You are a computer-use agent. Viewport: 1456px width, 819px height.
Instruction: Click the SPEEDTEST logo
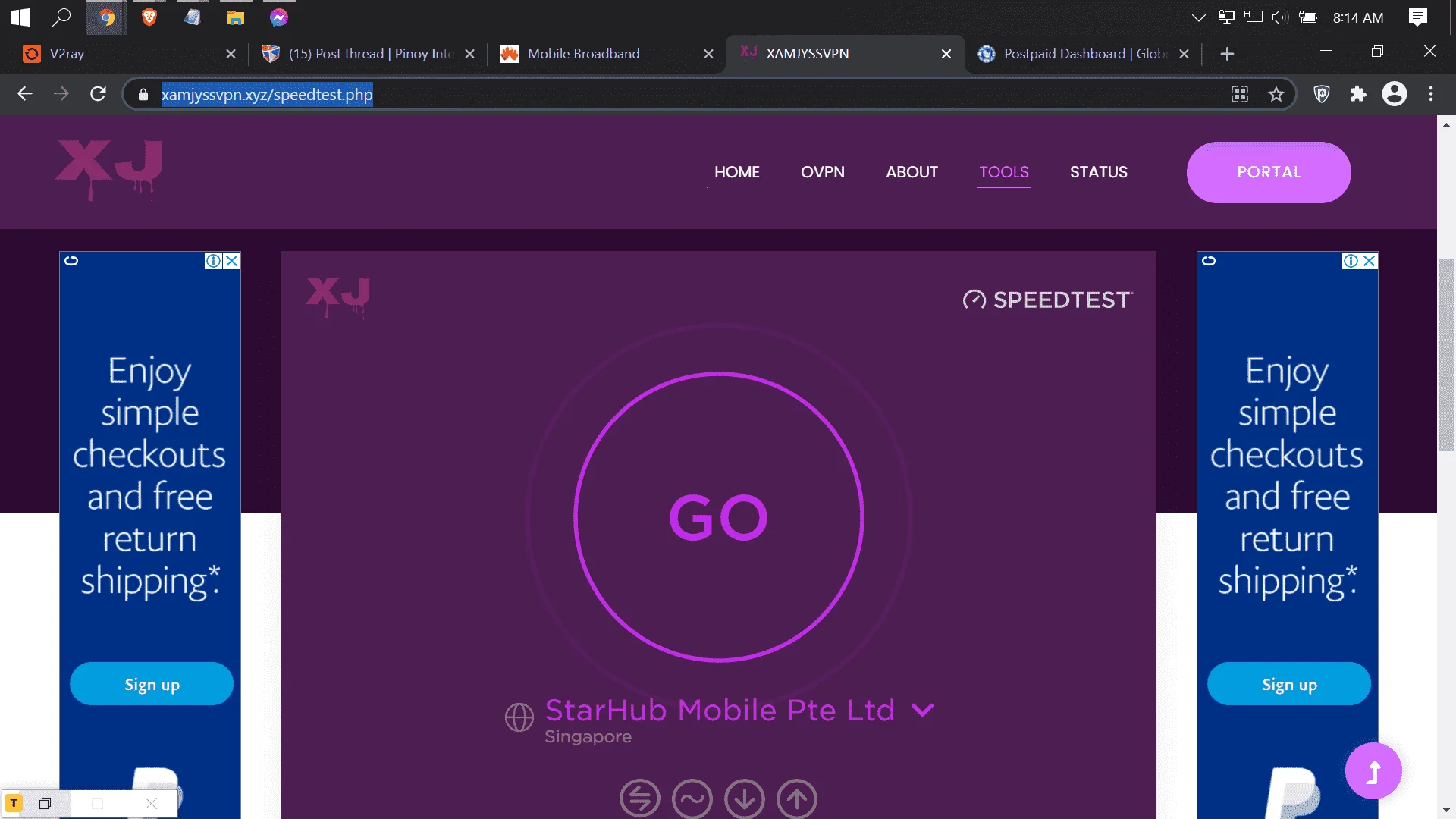[1047, 300]
